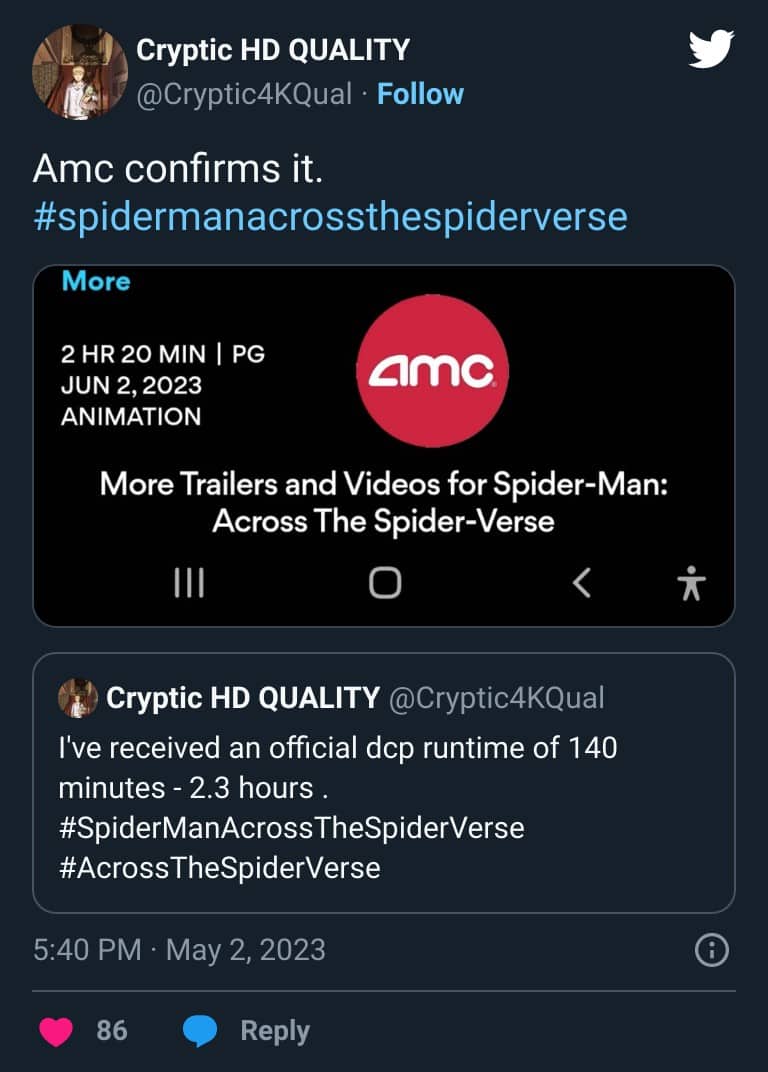Tap the accessibility figure icon

691,583
